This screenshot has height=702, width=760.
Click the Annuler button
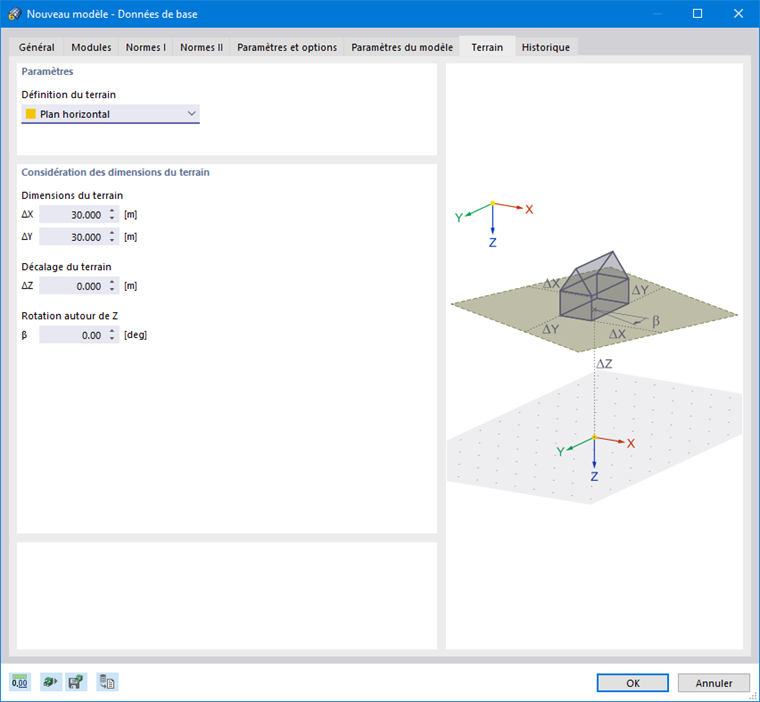(x=713, y=683)
